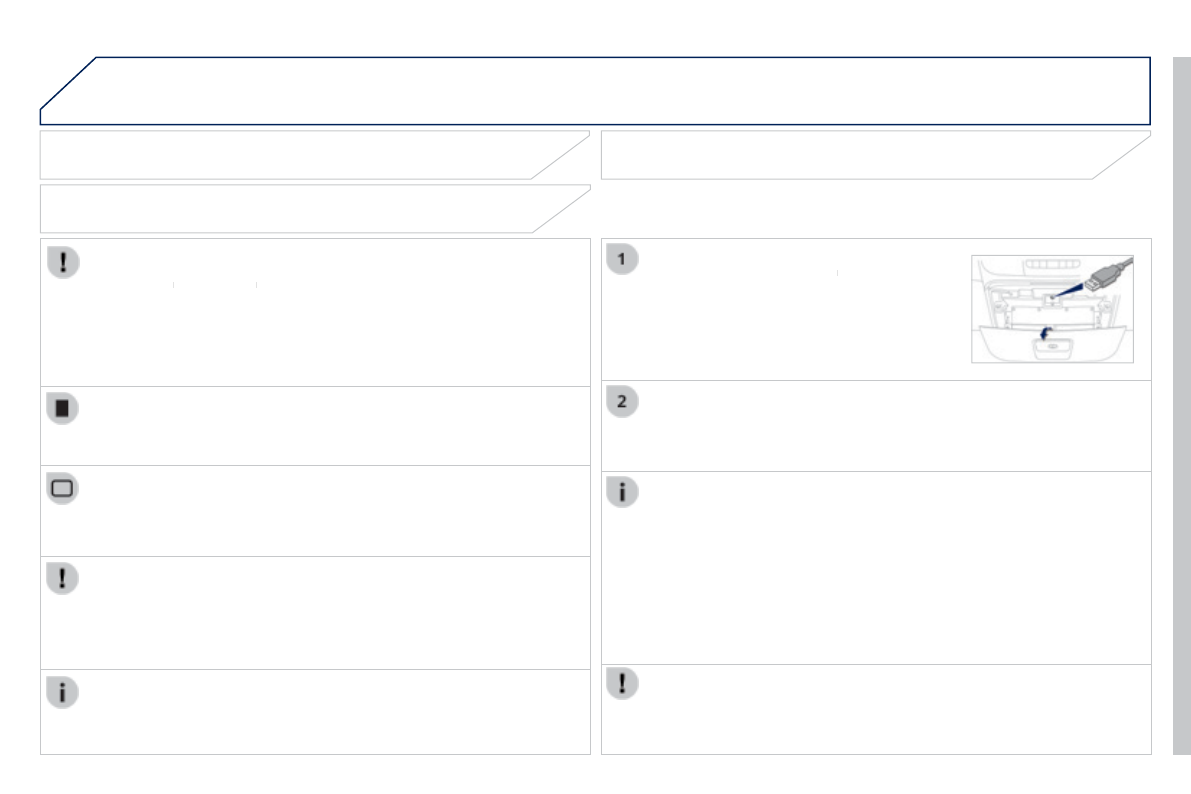Click the info icon in right column
Viewport: 1191px width, 794px height.
click(622, 493)
